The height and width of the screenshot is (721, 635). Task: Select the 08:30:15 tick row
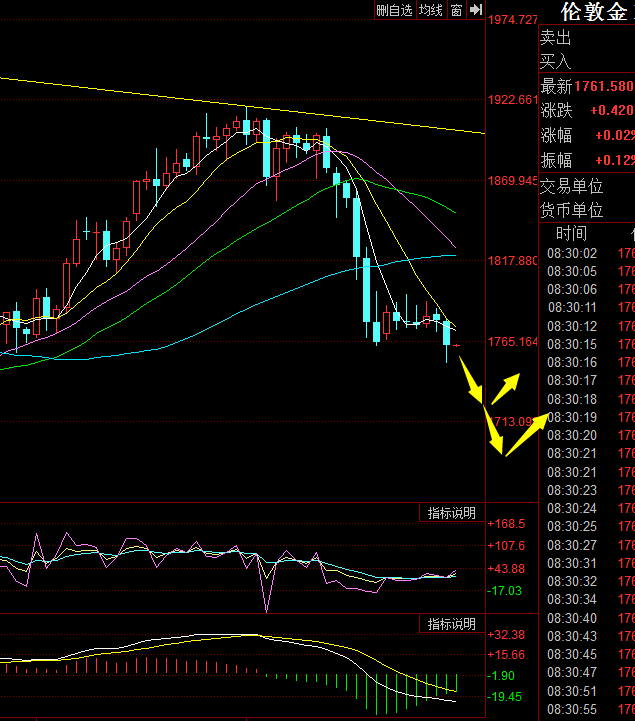591,344
